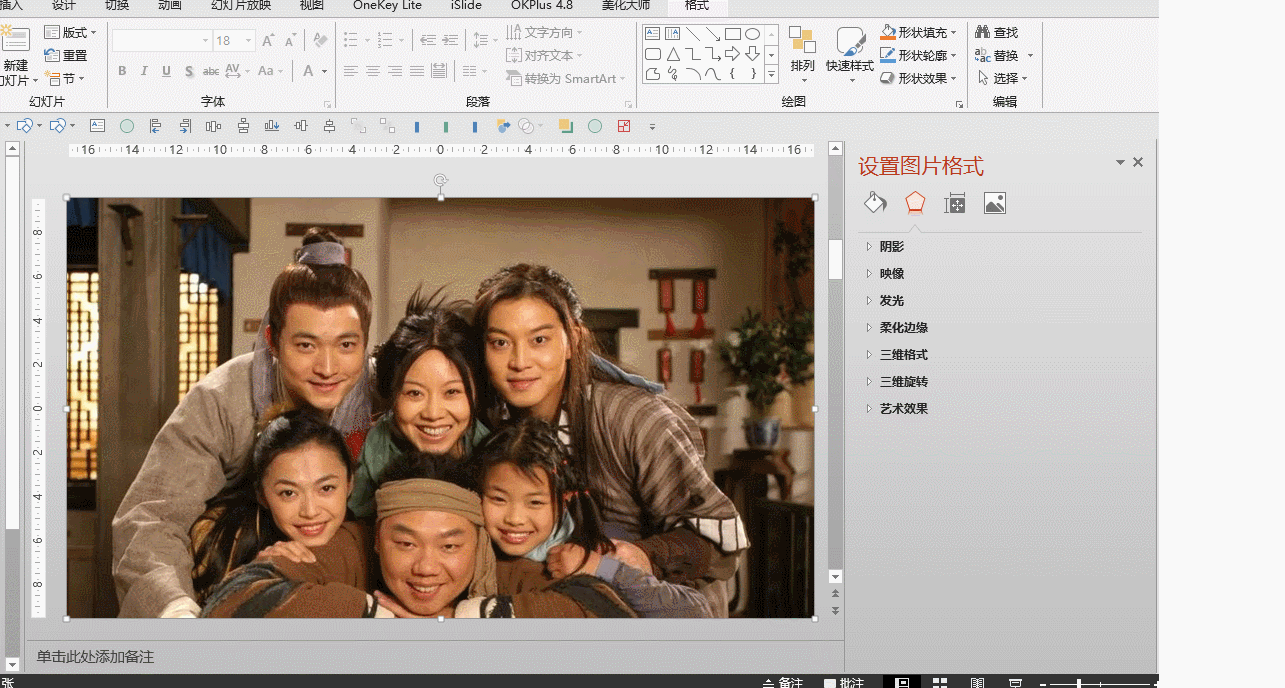Apply Underline formatting
Image resolution: width=1285 pixels, height=688 pixels.
(x=166, y=71)
